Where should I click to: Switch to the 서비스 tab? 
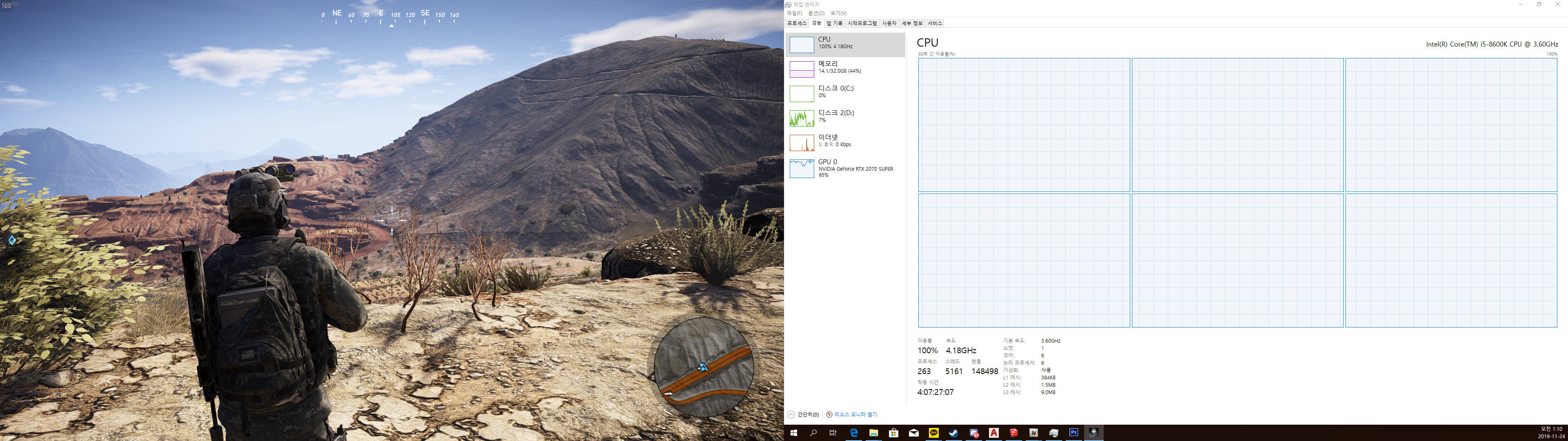tap(934, 23)
